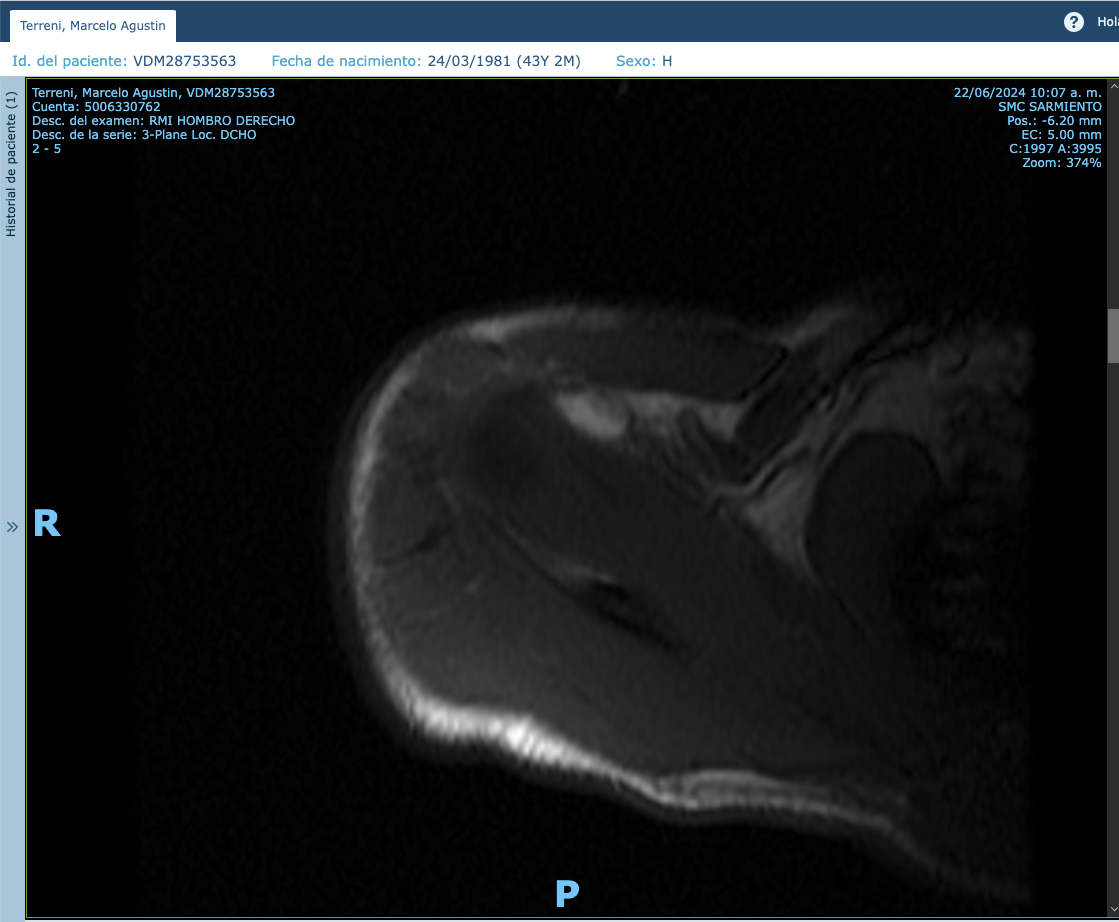The height and width of the screenshot is (922, 1119).
Task: Expand the side panel with double chevron
Action: (x=12, y=526)
